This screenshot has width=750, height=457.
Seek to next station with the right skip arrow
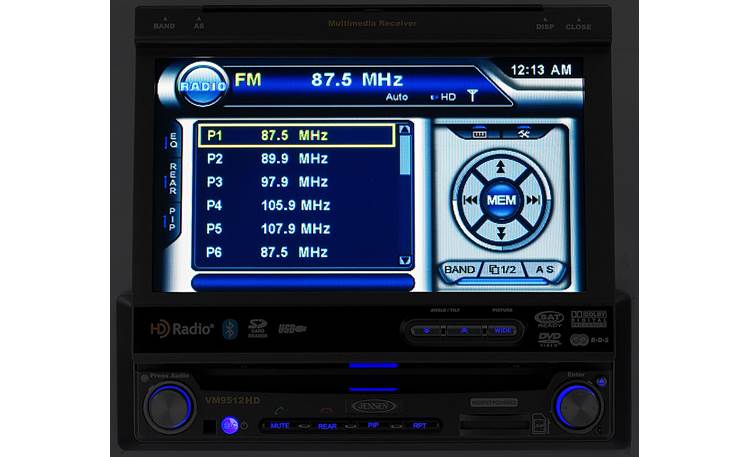pos(532,200)
